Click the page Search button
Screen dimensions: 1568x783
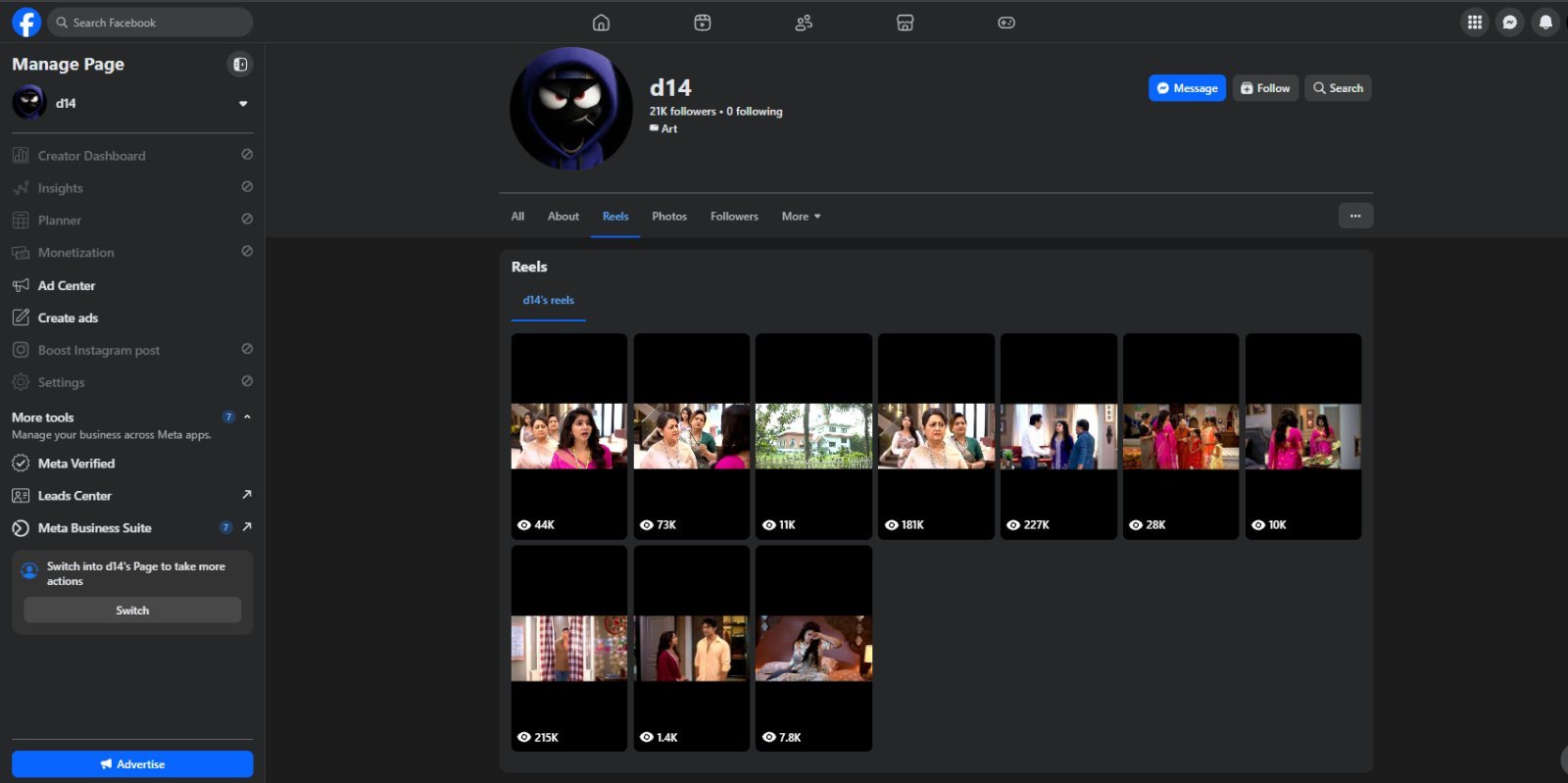point(1338,88)
